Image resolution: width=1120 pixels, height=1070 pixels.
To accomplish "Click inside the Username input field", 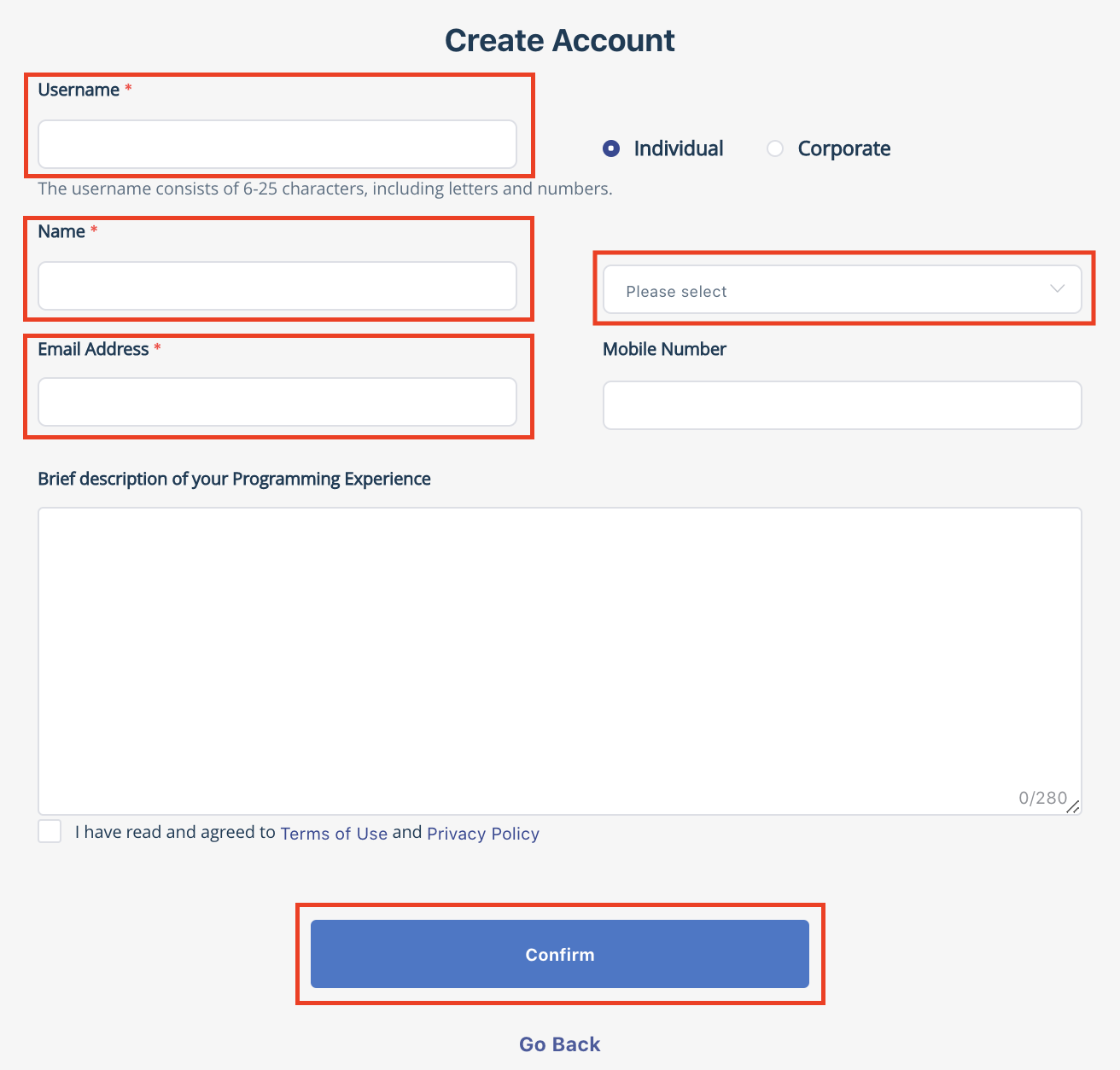I will 277,144.
